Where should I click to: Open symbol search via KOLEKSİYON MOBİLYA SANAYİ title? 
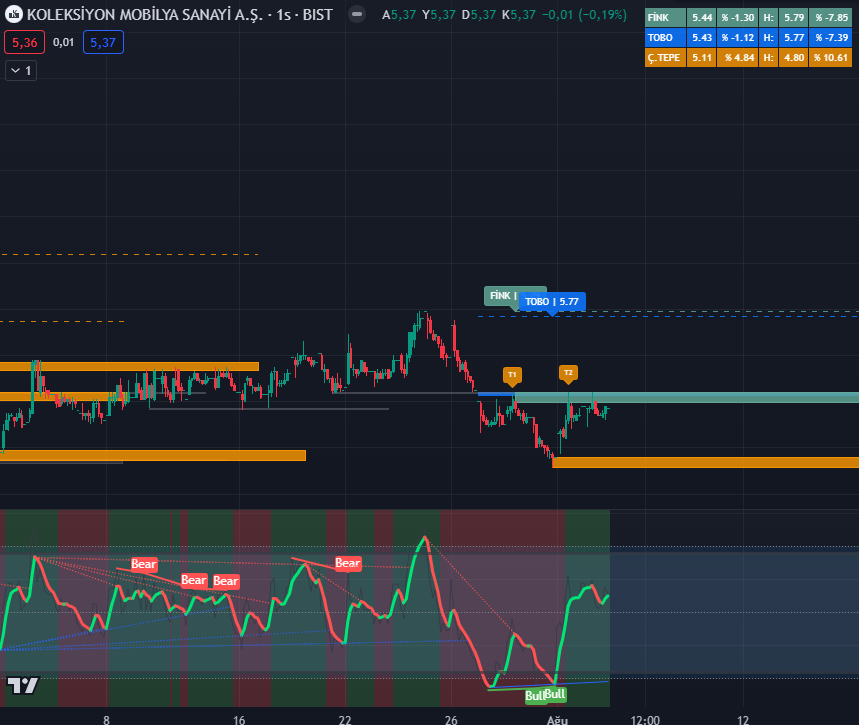click(x=145, y=15)
